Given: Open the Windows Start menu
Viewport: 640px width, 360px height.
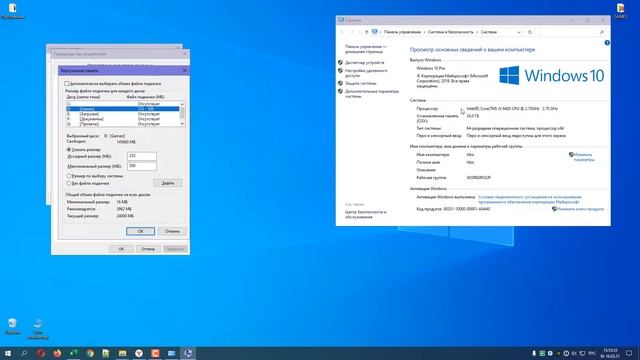Looking at the screenshot, I should click(x=8, y=353).
